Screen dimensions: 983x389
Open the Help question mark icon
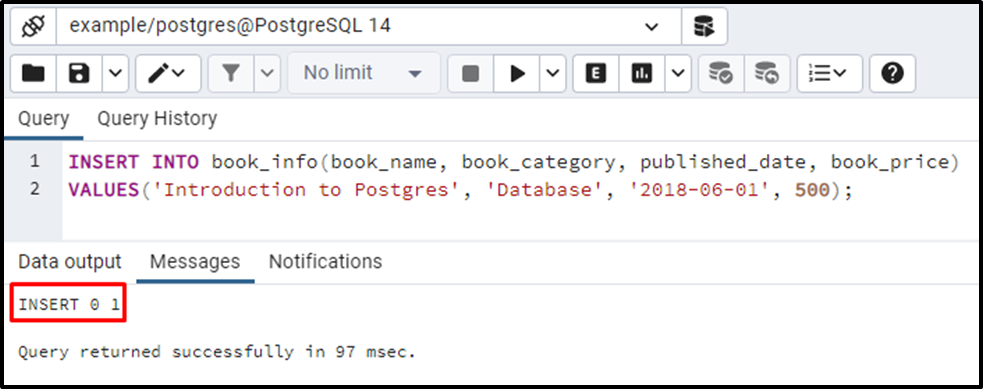click(892, 73)
